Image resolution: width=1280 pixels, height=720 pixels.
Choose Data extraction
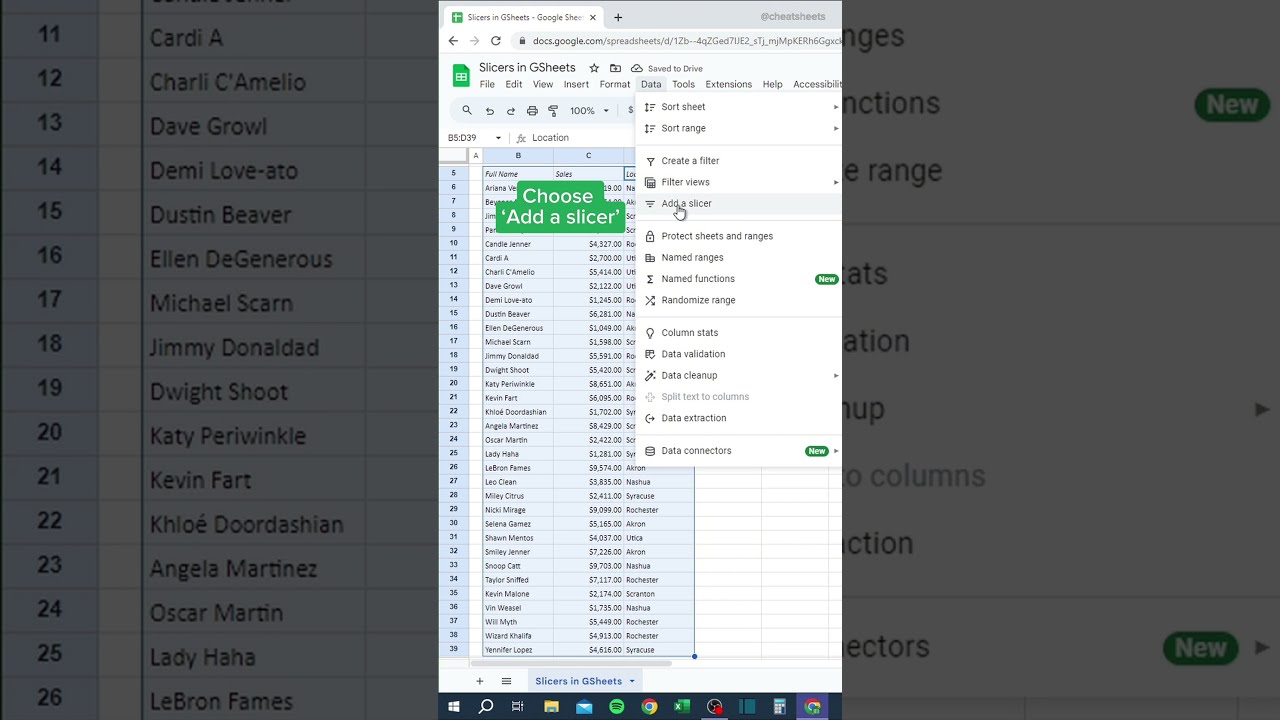pyautogui.click(x=738, y=418)
